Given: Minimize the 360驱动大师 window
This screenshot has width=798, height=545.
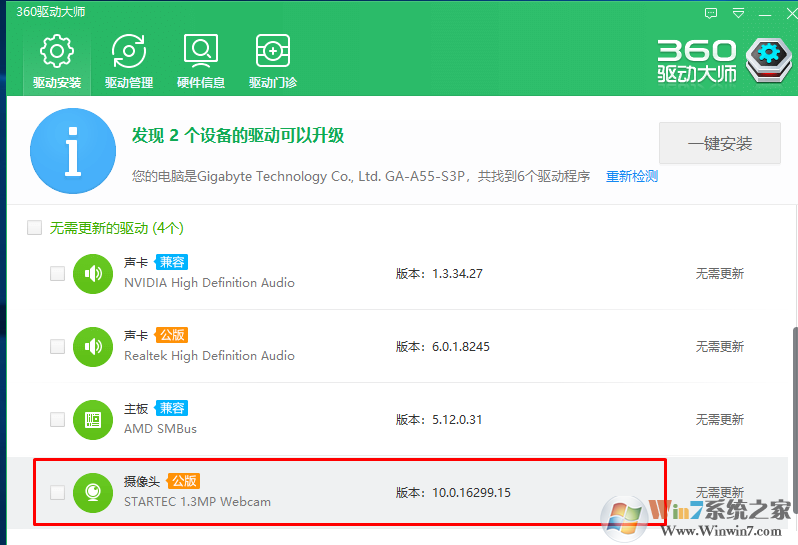Looking at the screenshot, I should pos(765,14).
